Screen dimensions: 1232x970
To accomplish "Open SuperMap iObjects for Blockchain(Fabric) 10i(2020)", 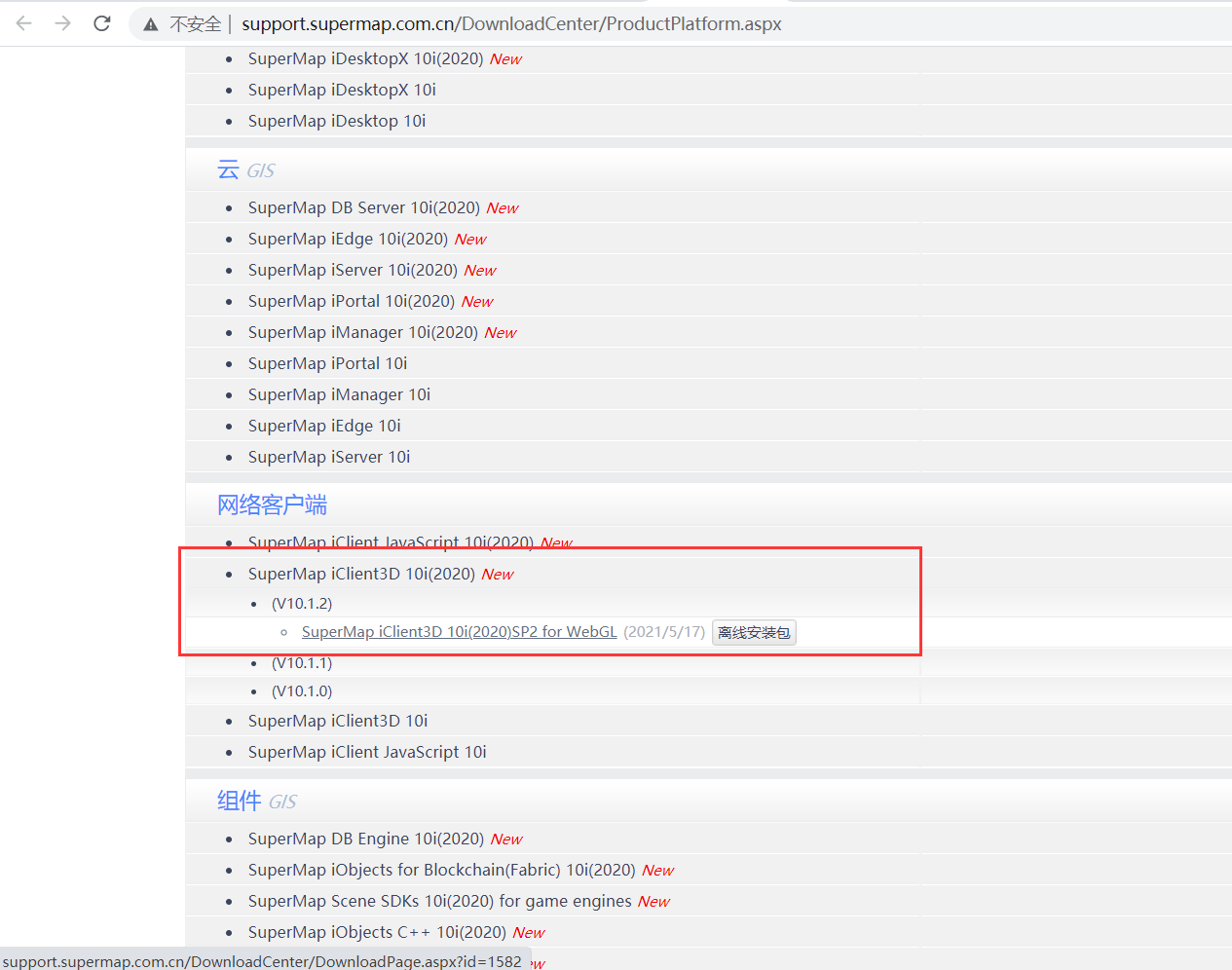I will pyautogui.click(x=442, y=870).
